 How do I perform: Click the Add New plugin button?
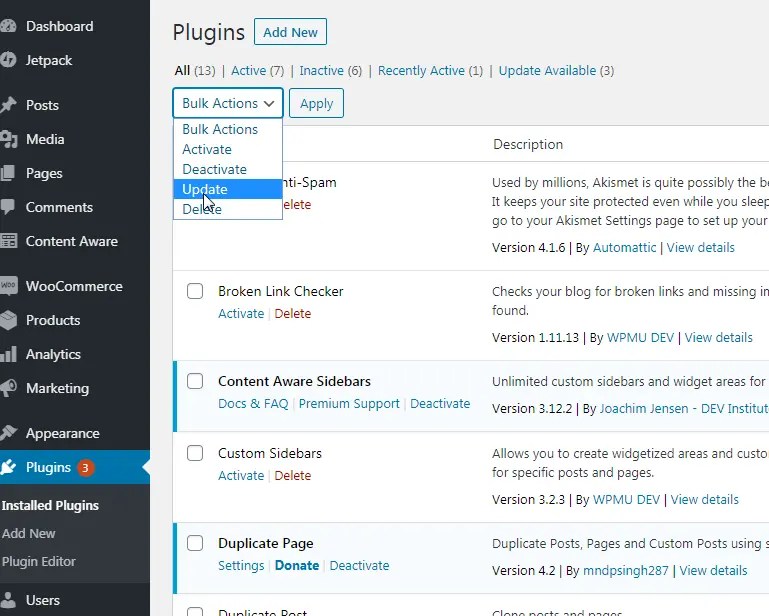[290, 32]
